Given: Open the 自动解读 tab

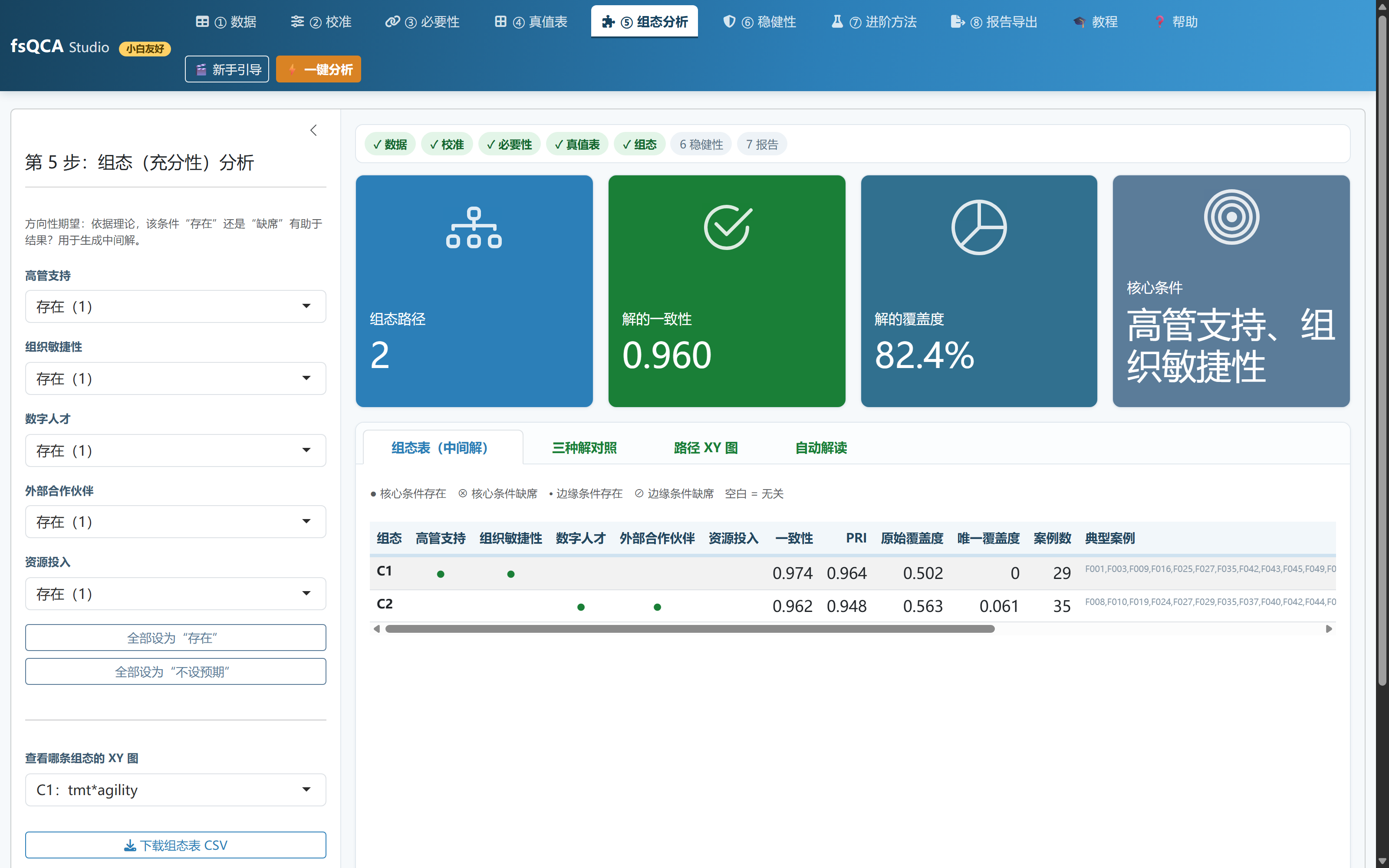Looking at the screenshot, I should tap(821, 448).
